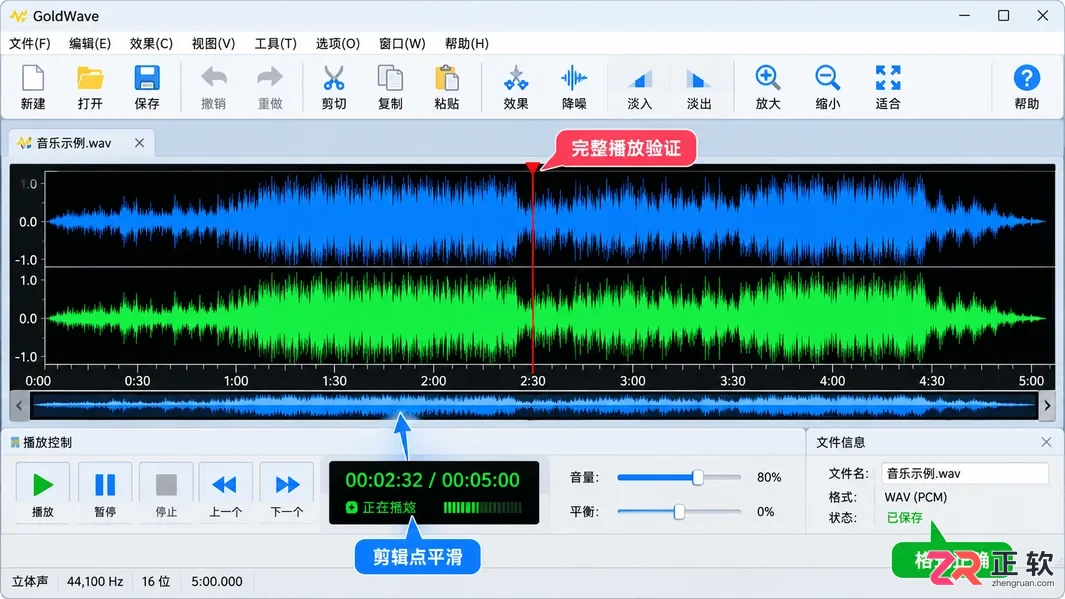Click the waveform overview scrollbar strip

(533, 406)
